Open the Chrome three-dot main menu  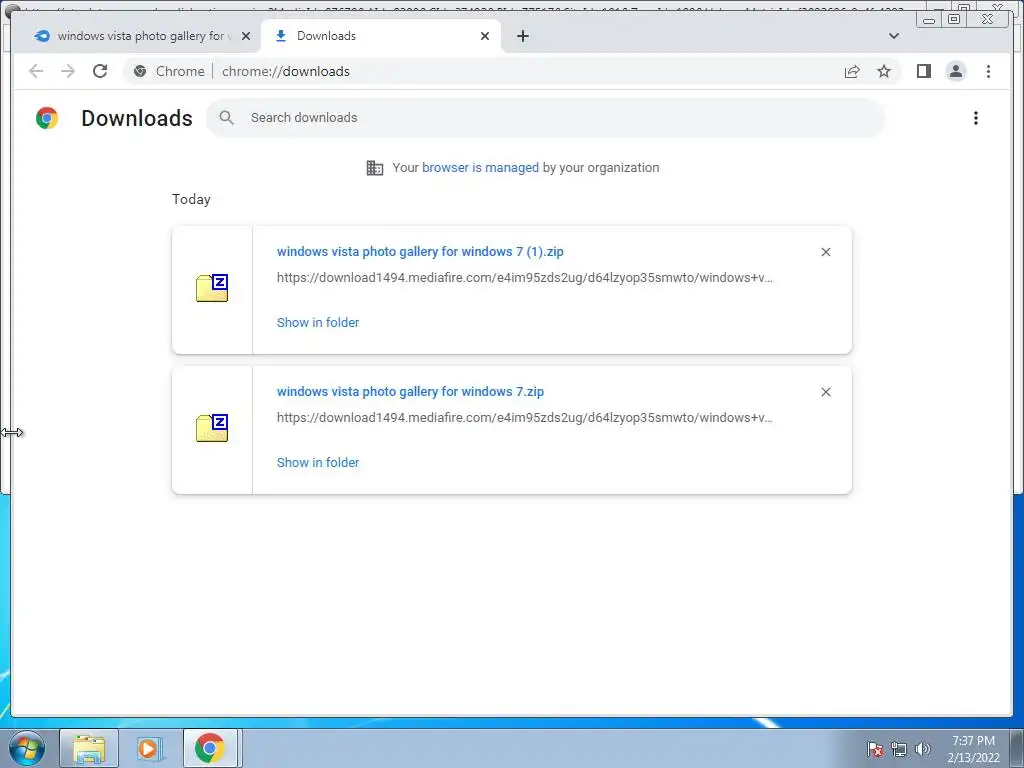[x=988, y=71]
